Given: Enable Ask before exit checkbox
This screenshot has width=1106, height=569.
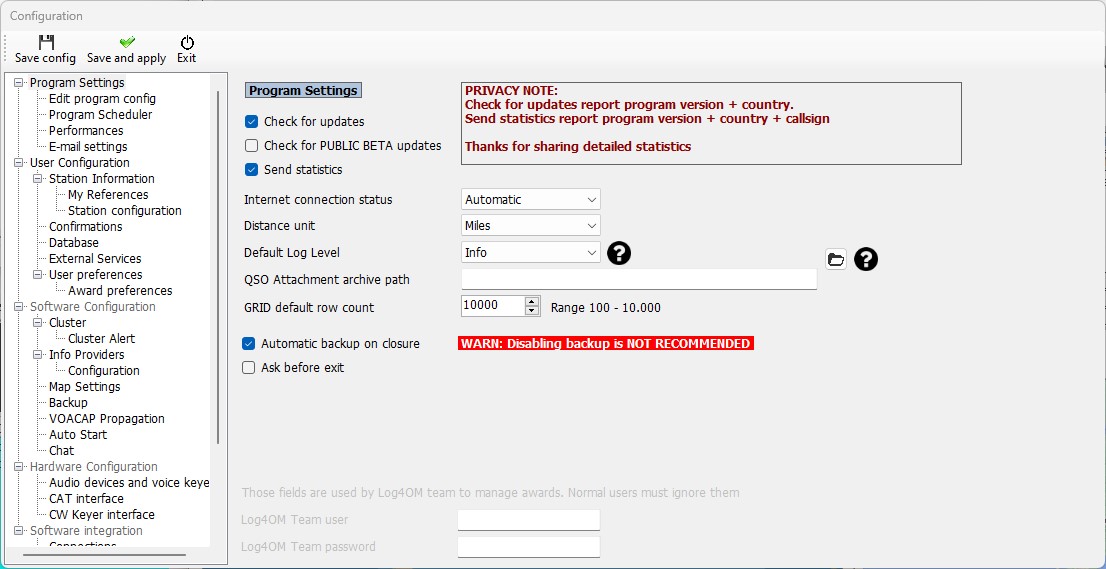Looking at the screenshot, I should [x=248, y=367].
